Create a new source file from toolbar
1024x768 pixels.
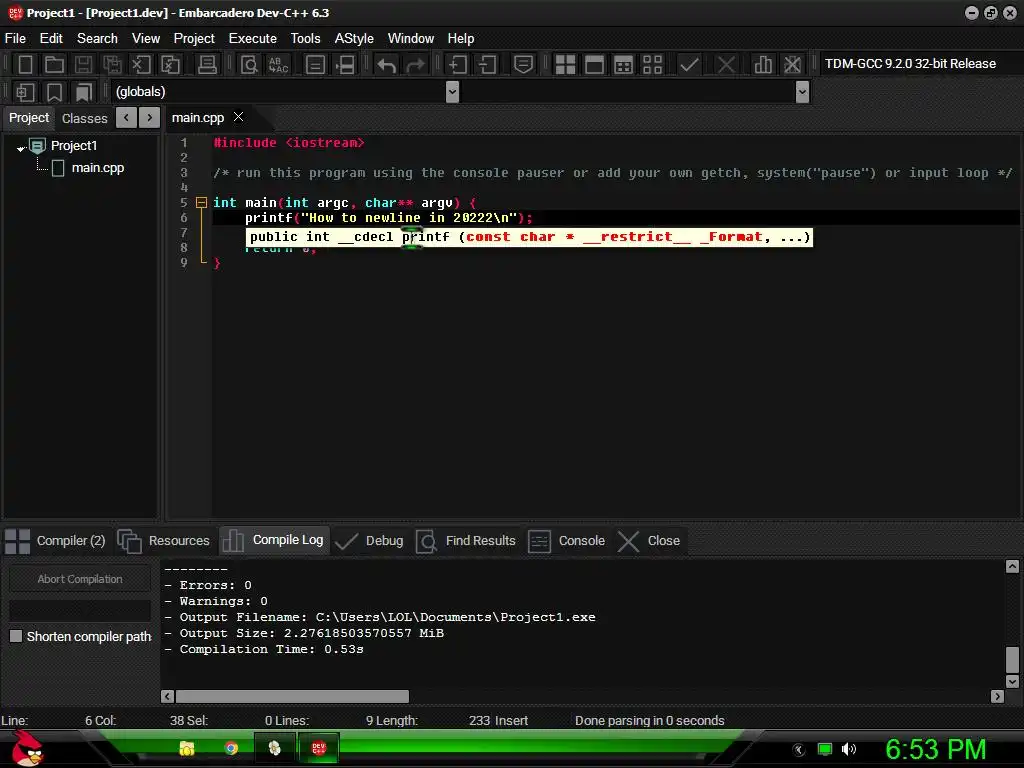coord(25,65)
